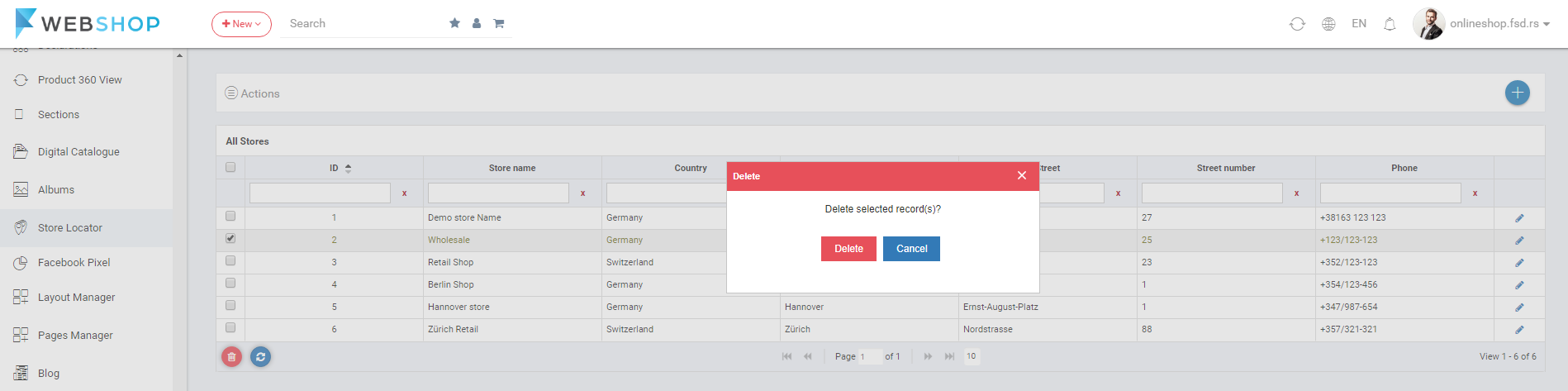
Task: Click Cancel in the Delete dialog
Action: [911, 249]
